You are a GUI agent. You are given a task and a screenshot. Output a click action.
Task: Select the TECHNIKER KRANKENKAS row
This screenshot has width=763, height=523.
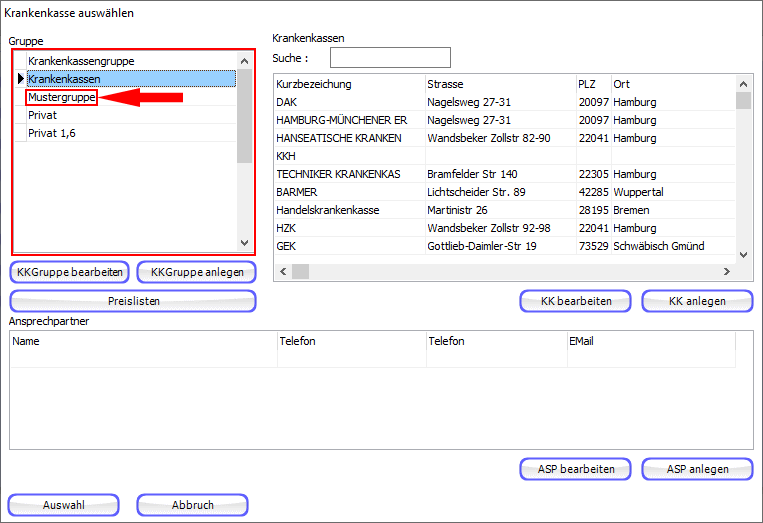point(338,174)
